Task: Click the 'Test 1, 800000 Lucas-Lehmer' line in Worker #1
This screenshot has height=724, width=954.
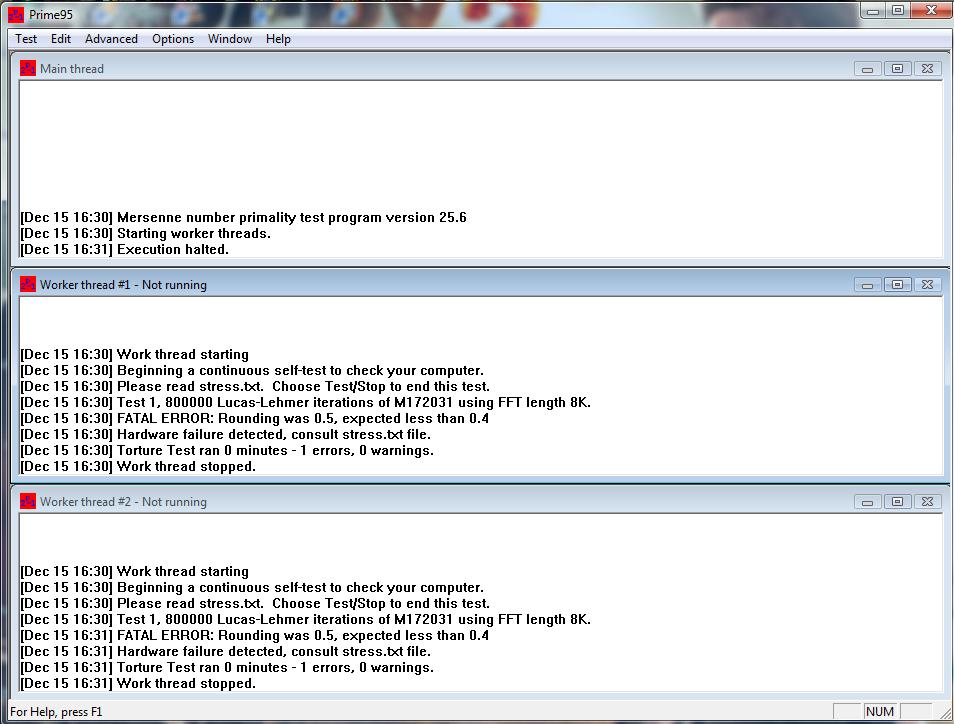Action: tap(305, 402)
